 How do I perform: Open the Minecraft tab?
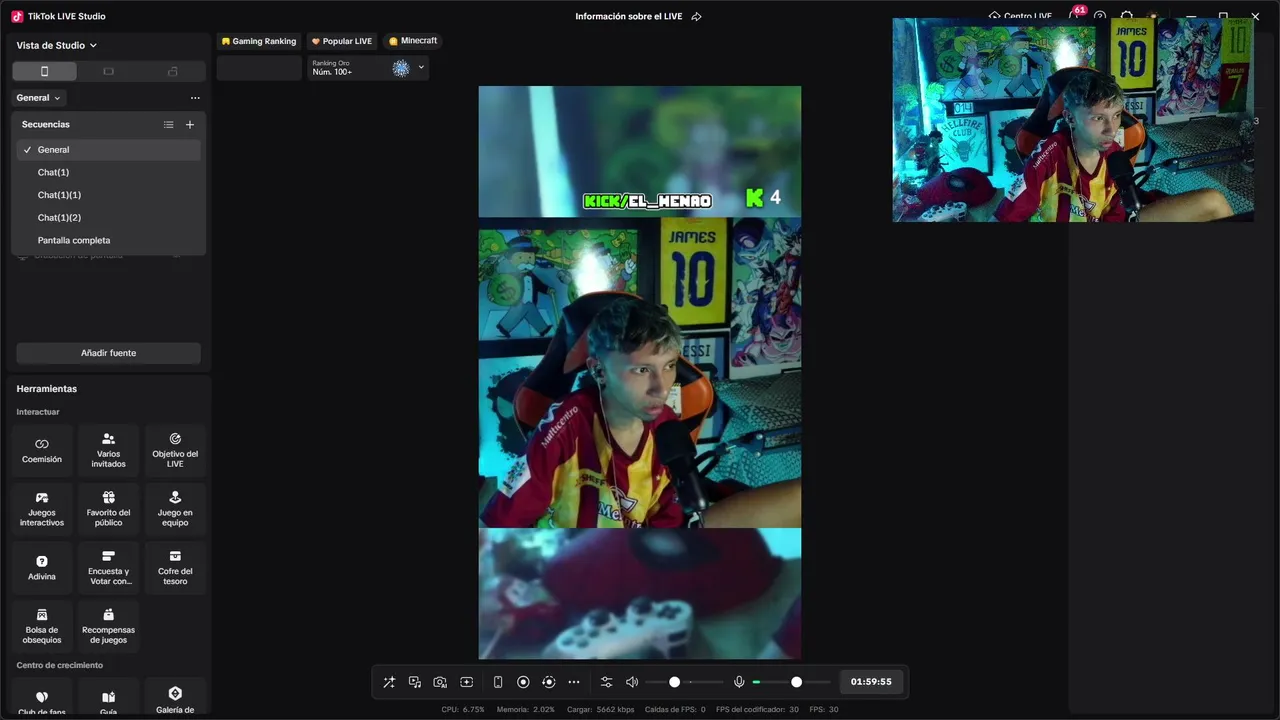pos(413,41)
